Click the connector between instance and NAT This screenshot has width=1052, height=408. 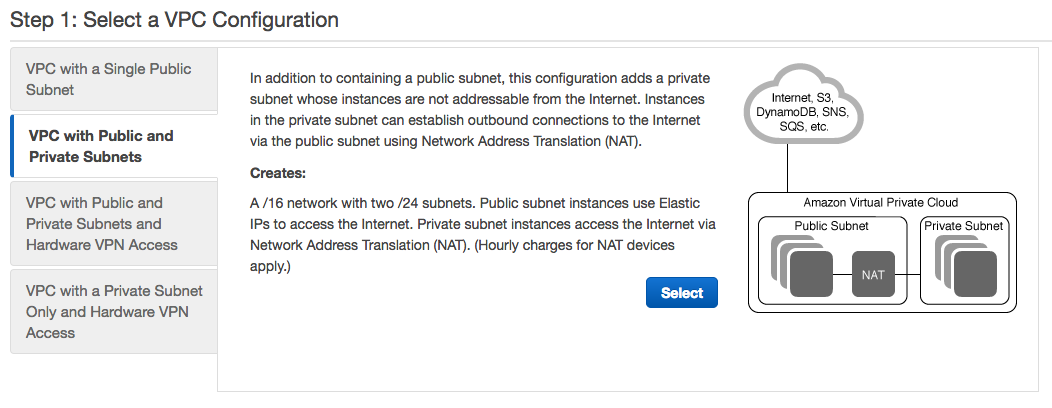click(842, 274)
